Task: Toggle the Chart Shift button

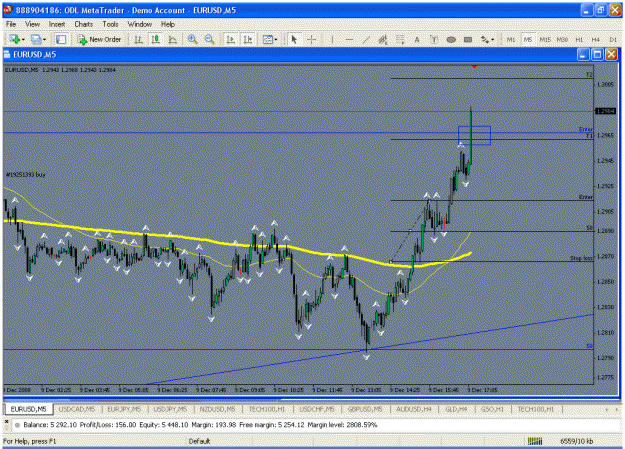Action: (248, 39)
